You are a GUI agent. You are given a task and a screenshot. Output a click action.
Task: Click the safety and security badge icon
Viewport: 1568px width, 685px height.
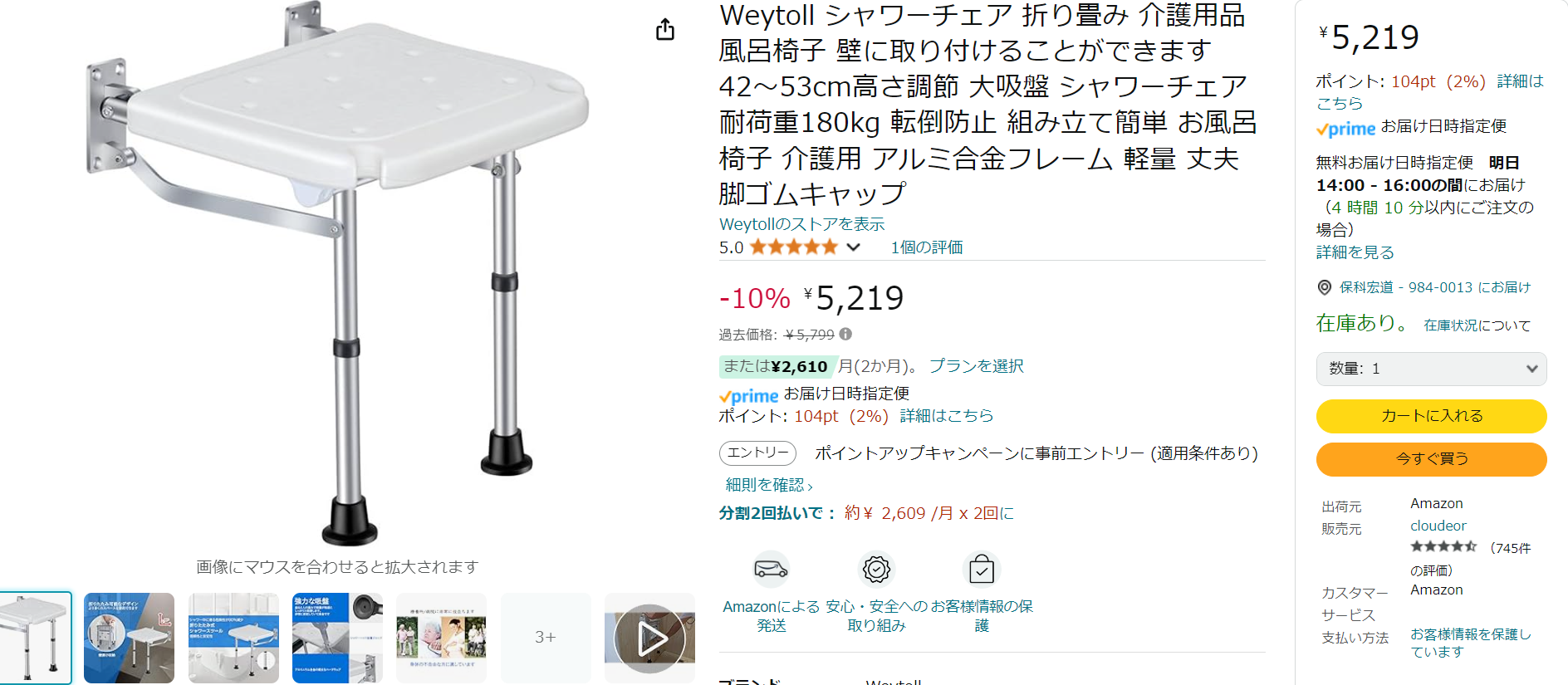[876, 569]
